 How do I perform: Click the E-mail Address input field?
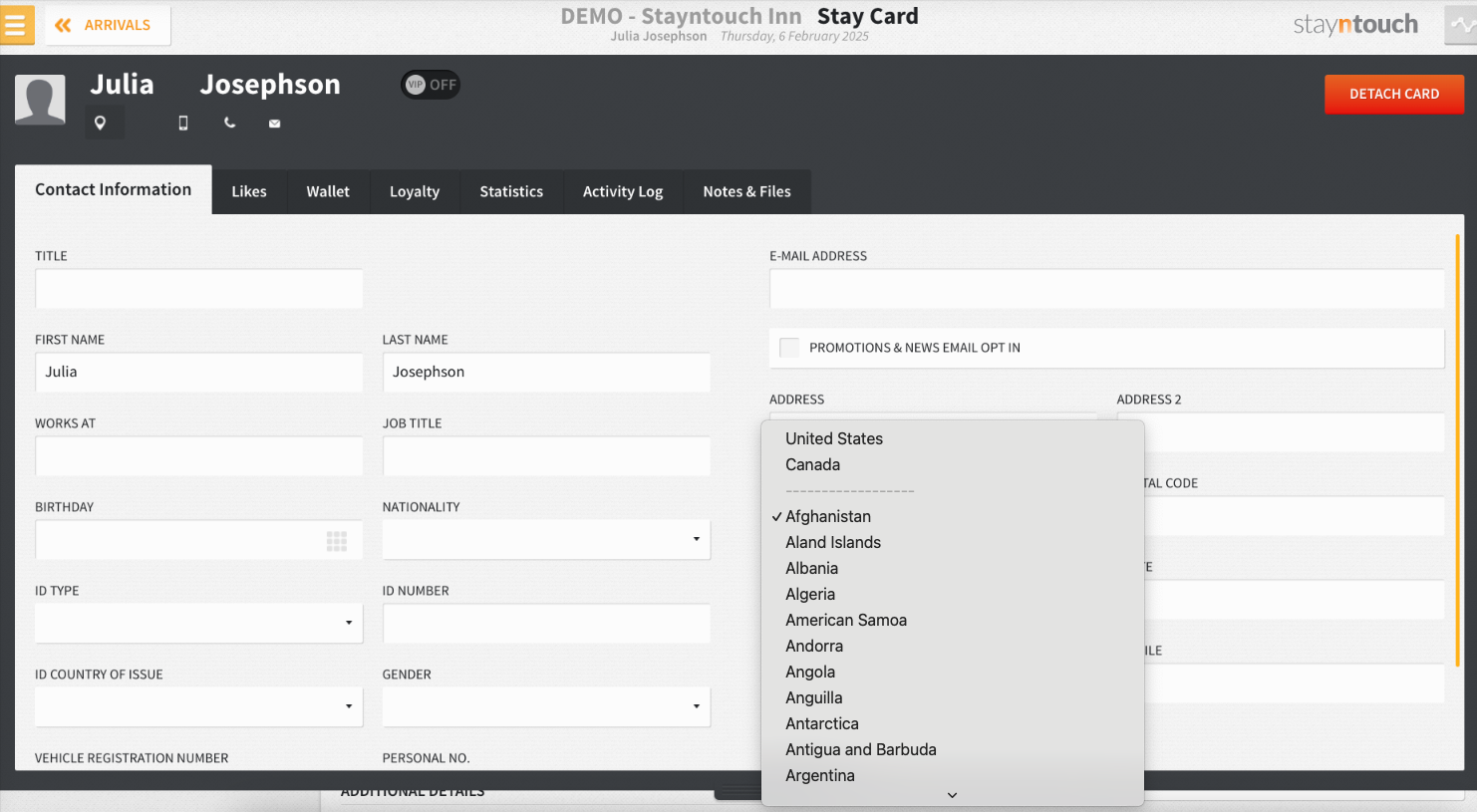click(x=1106, y=289)
